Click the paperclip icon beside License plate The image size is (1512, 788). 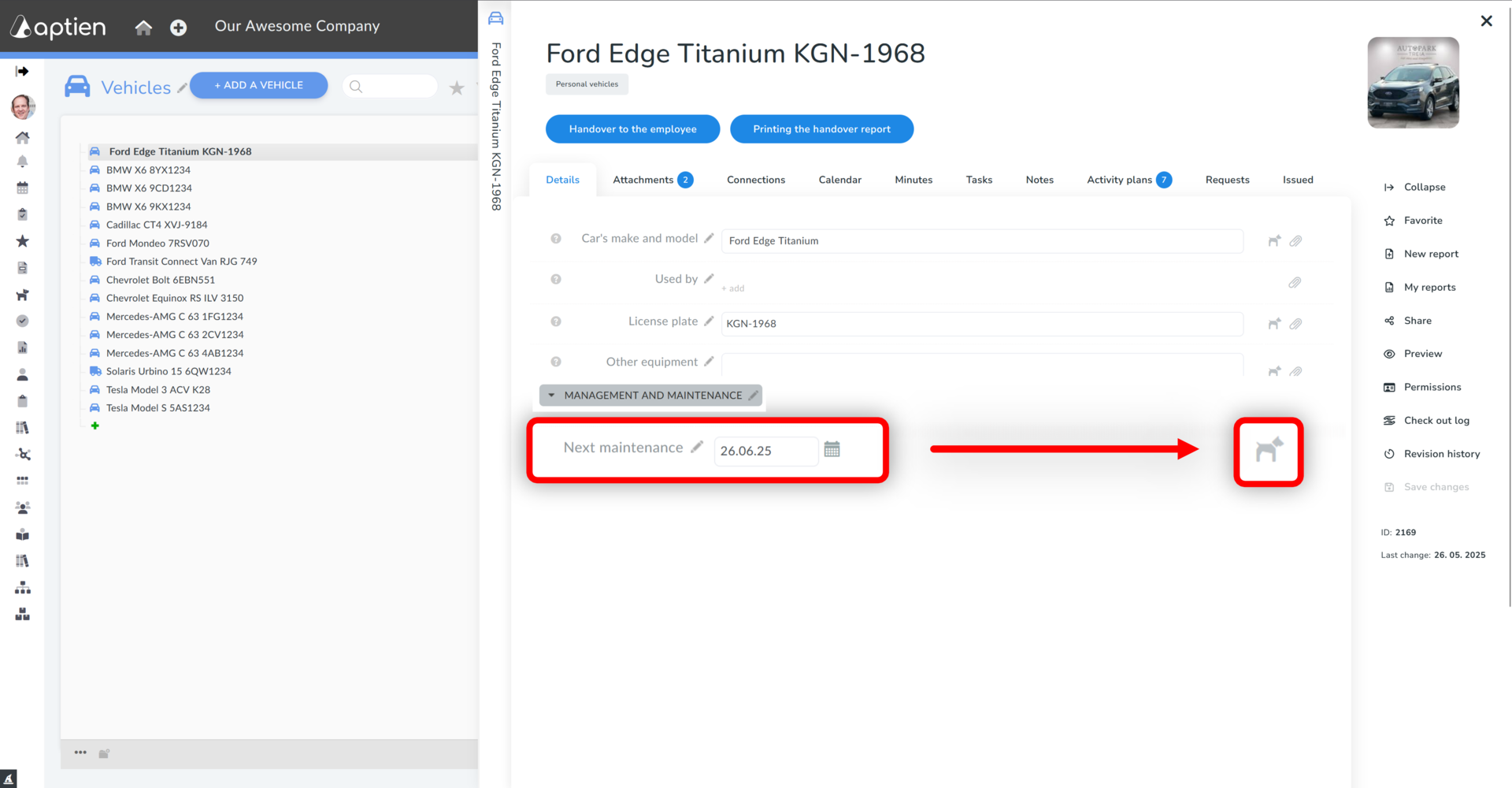tap(1295, 324)
